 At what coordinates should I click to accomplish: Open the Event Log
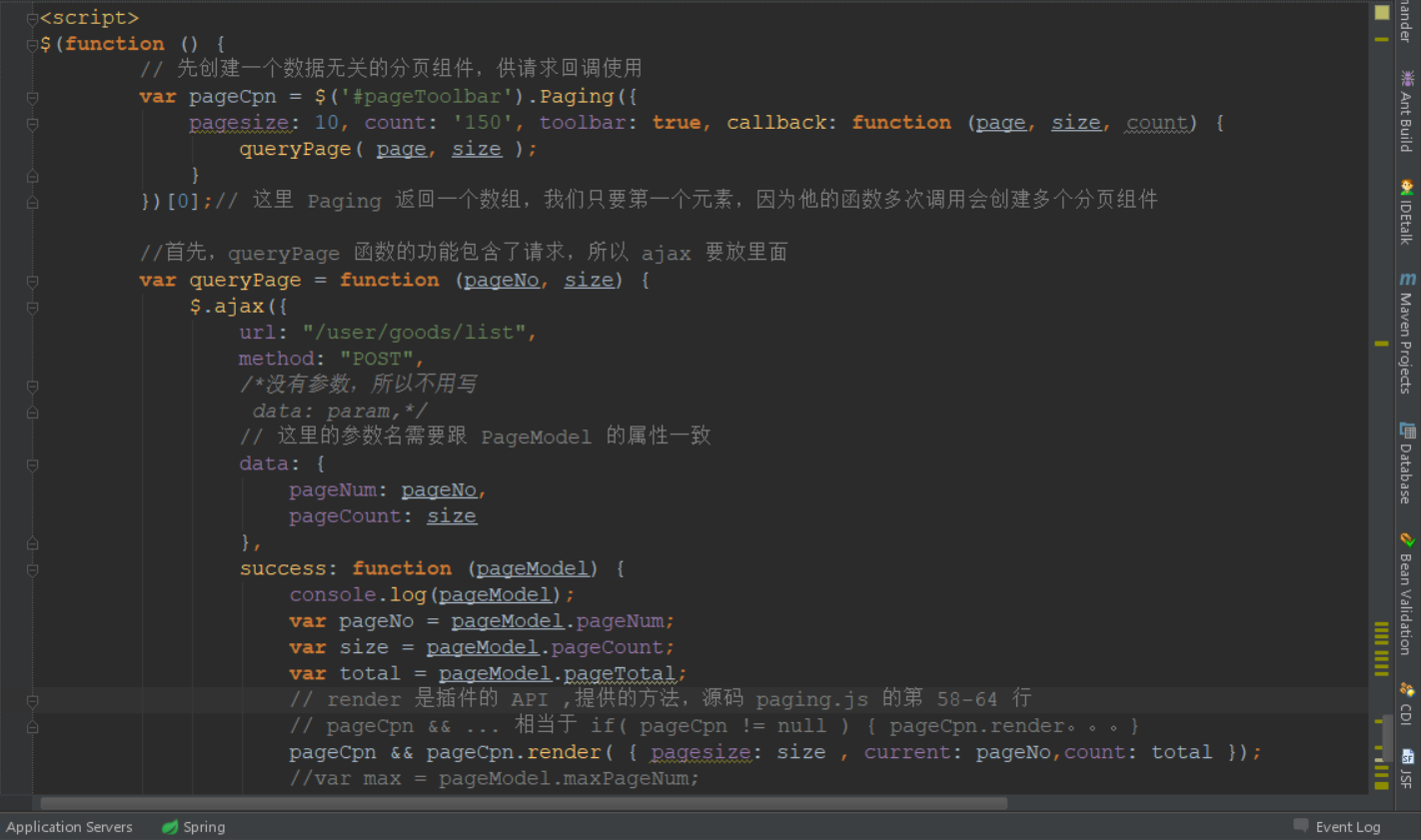[x=1337, y=827]
